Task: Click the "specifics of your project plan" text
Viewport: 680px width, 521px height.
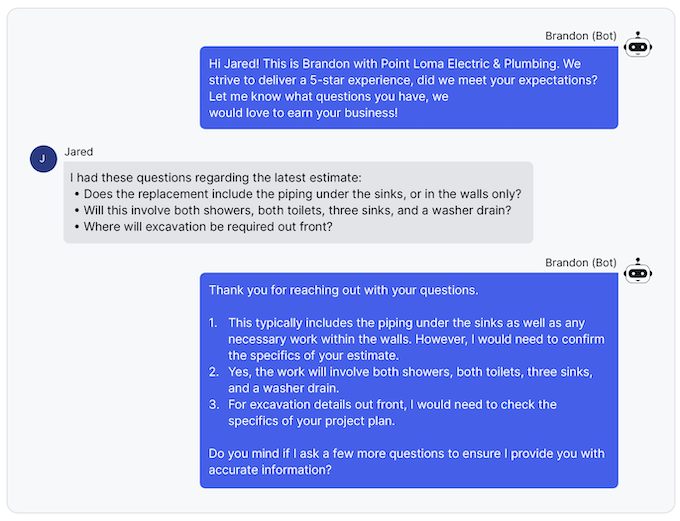Action: 308,421
